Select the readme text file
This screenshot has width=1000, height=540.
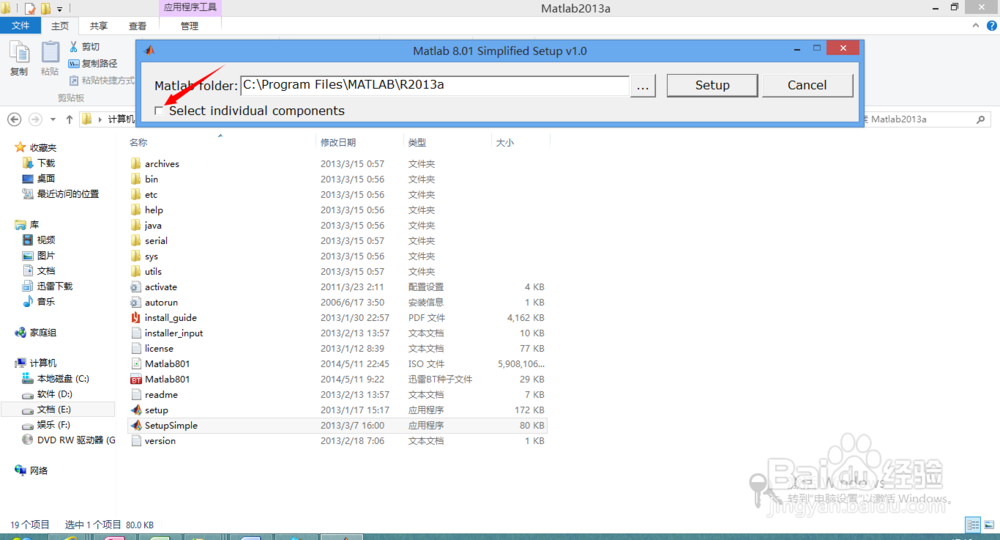pyautogui.click(x=161, y=395)
